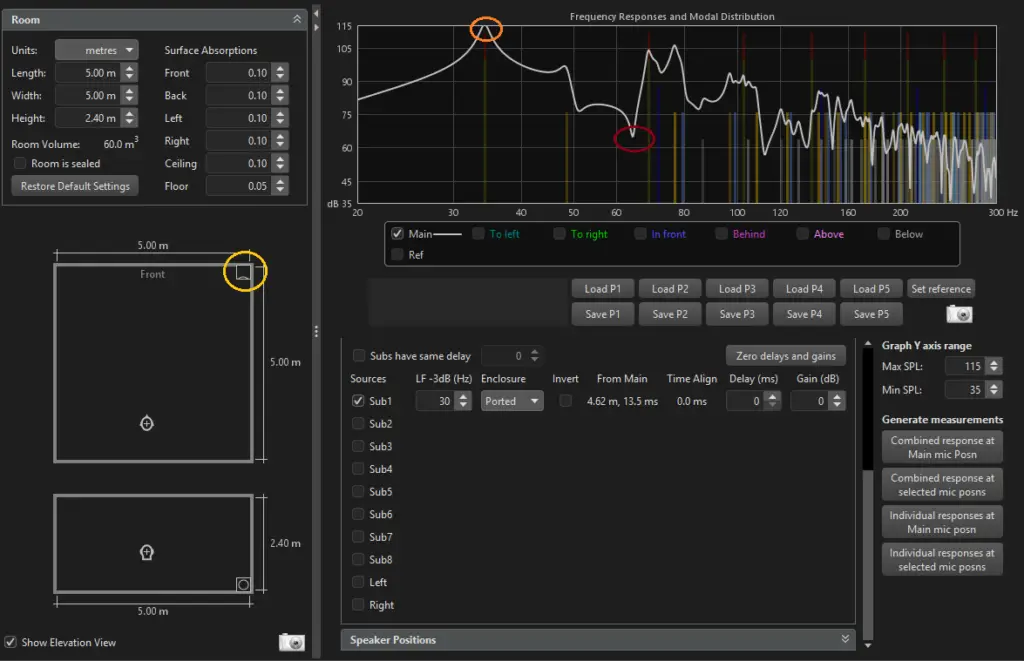Select the subwoofer icon in the plan view corner
This screenshot has width=1024, height=661.
coord(245,271)
